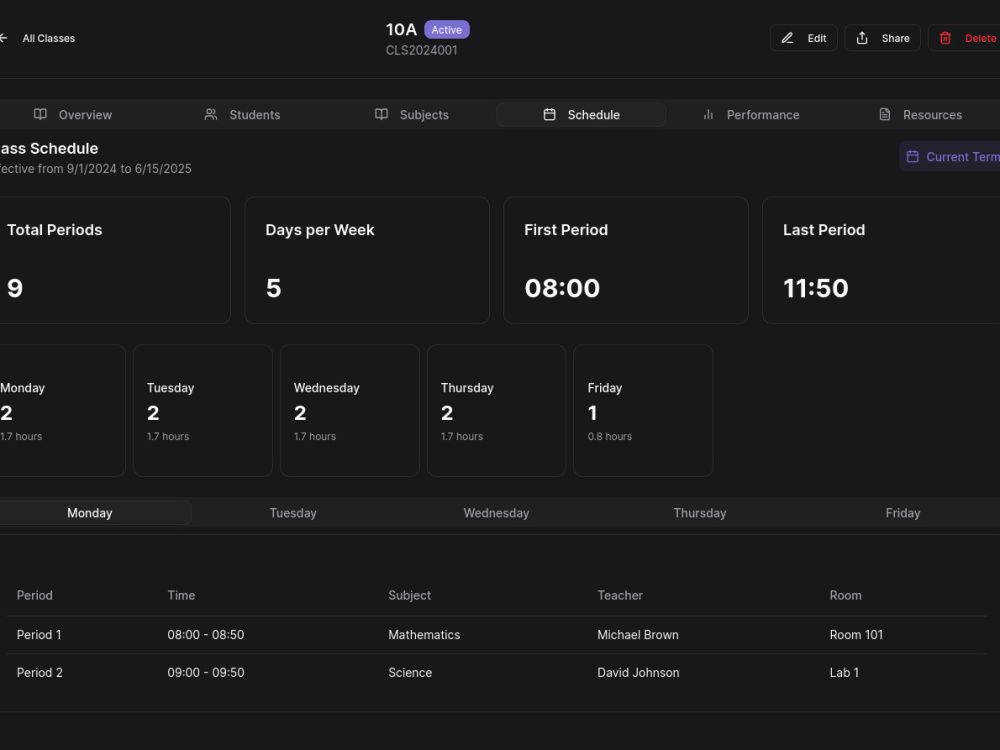Select the Schedule tab label
1000x750 pixels.
coord(594,115)
